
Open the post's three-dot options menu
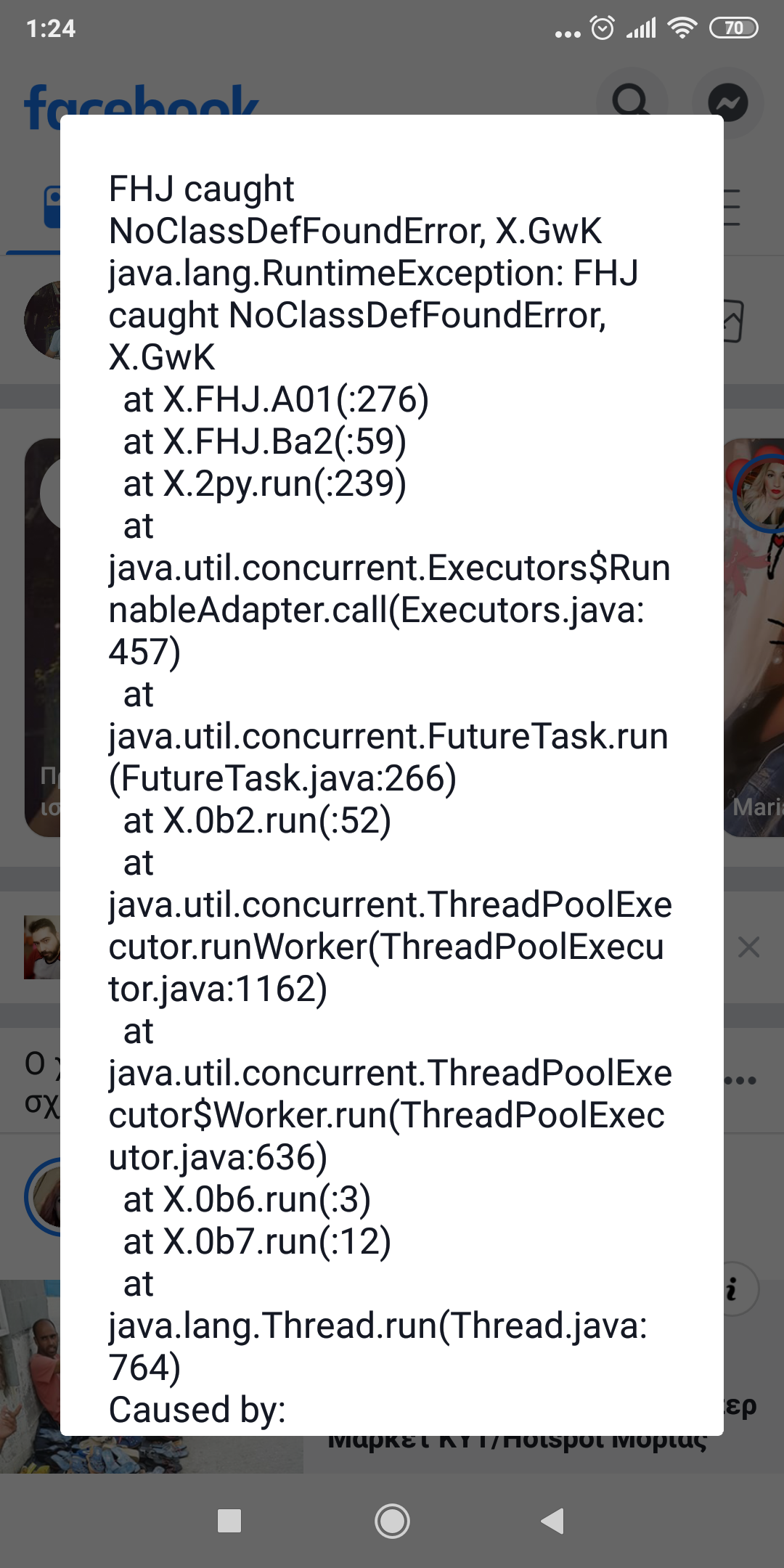(741, 1080)
